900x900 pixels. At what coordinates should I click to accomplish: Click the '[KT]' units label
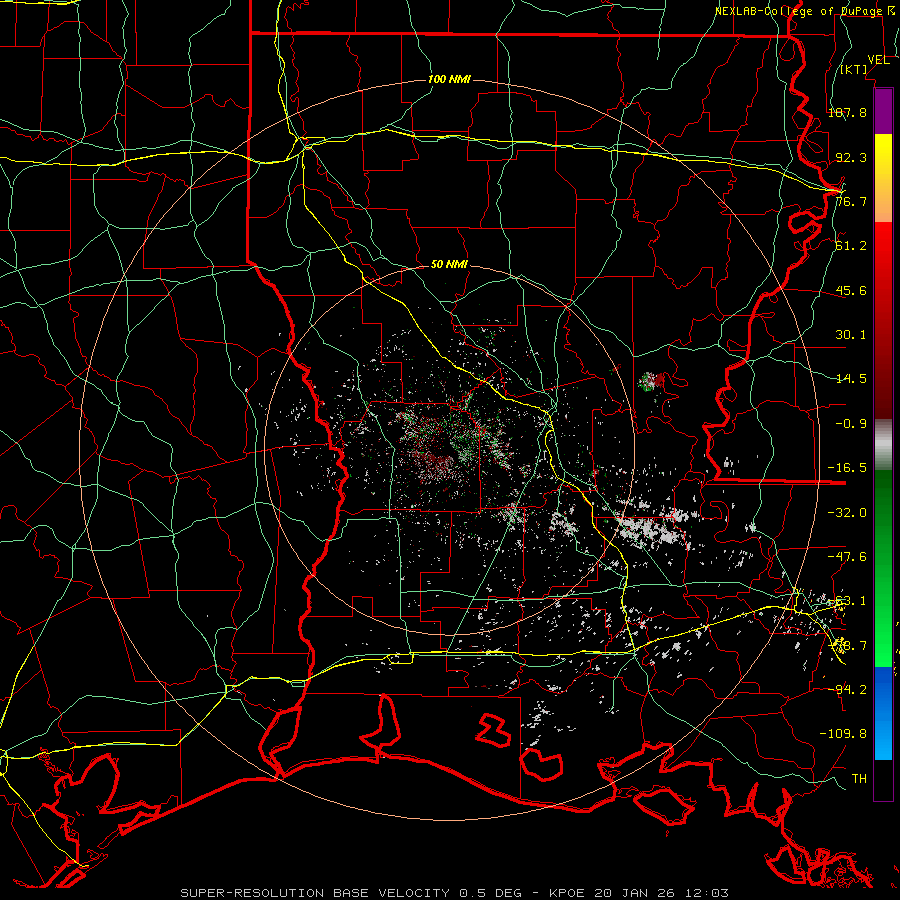point(854,69)
